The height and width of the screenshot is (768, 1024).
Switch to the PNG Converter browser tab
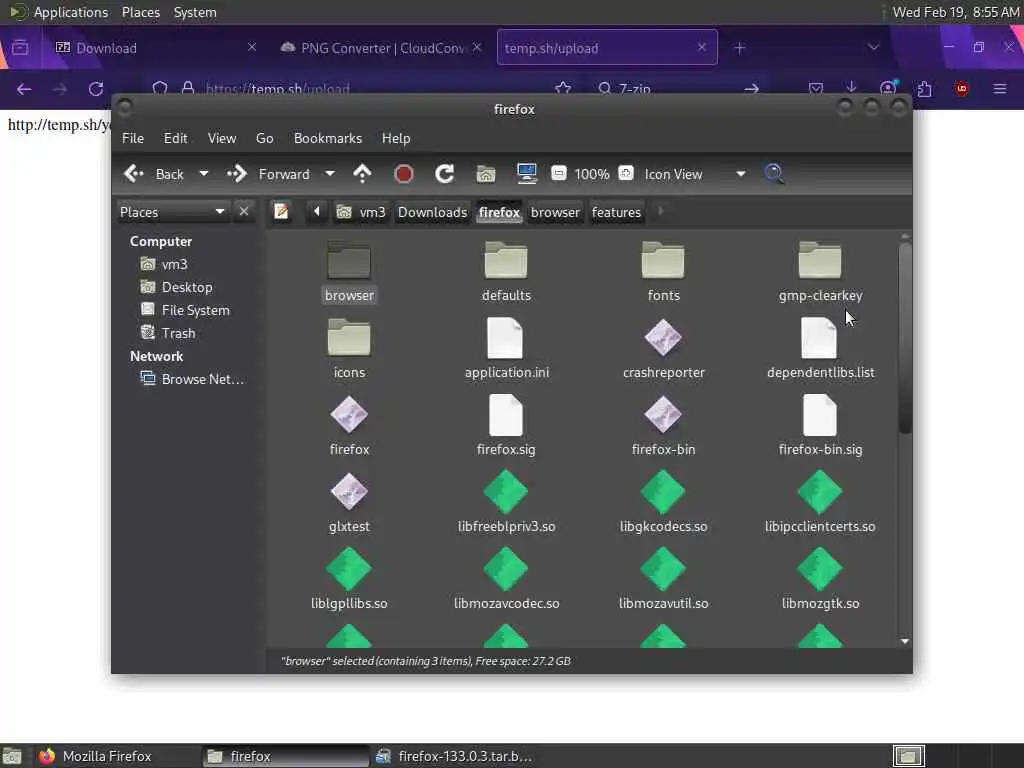pyautogui.click(x=382, y=48)
